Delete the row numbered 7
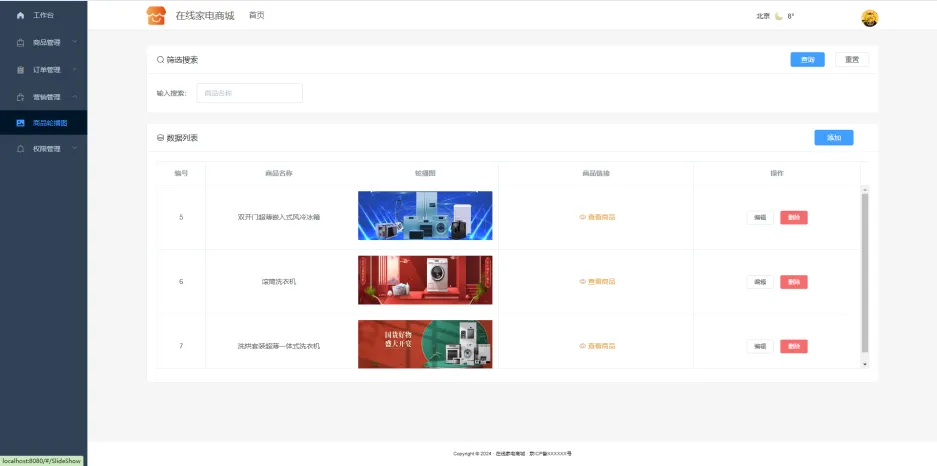 point(793,346)
